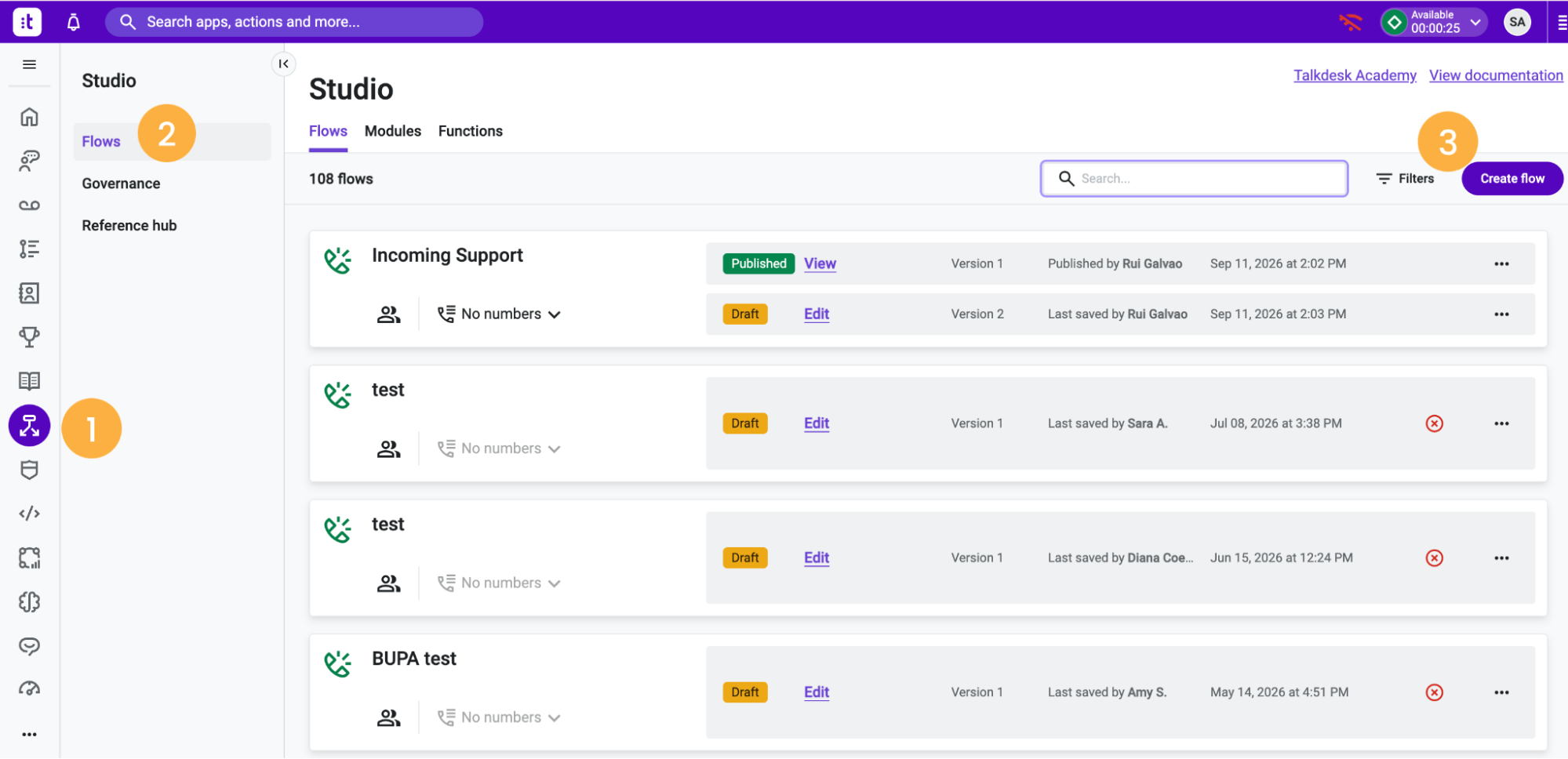
Task: Toggle the hamburger navigation menu
Action: tap(30, 64)
